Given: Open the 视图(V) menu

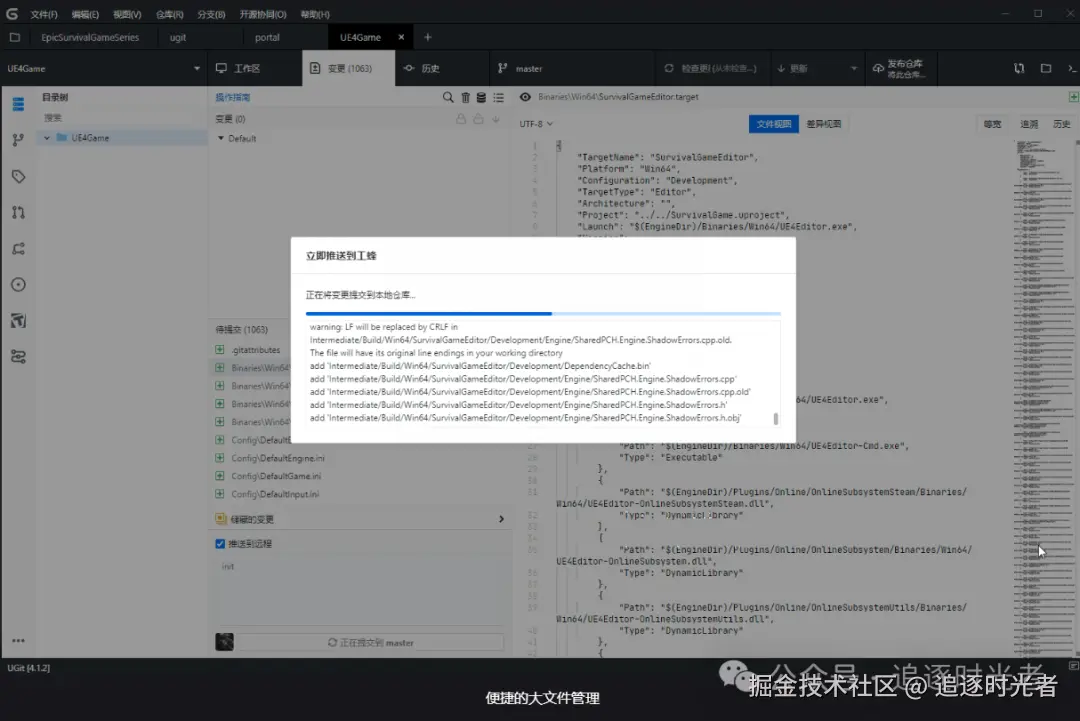Looking at the screenshot, I should [x=127, y=14].
